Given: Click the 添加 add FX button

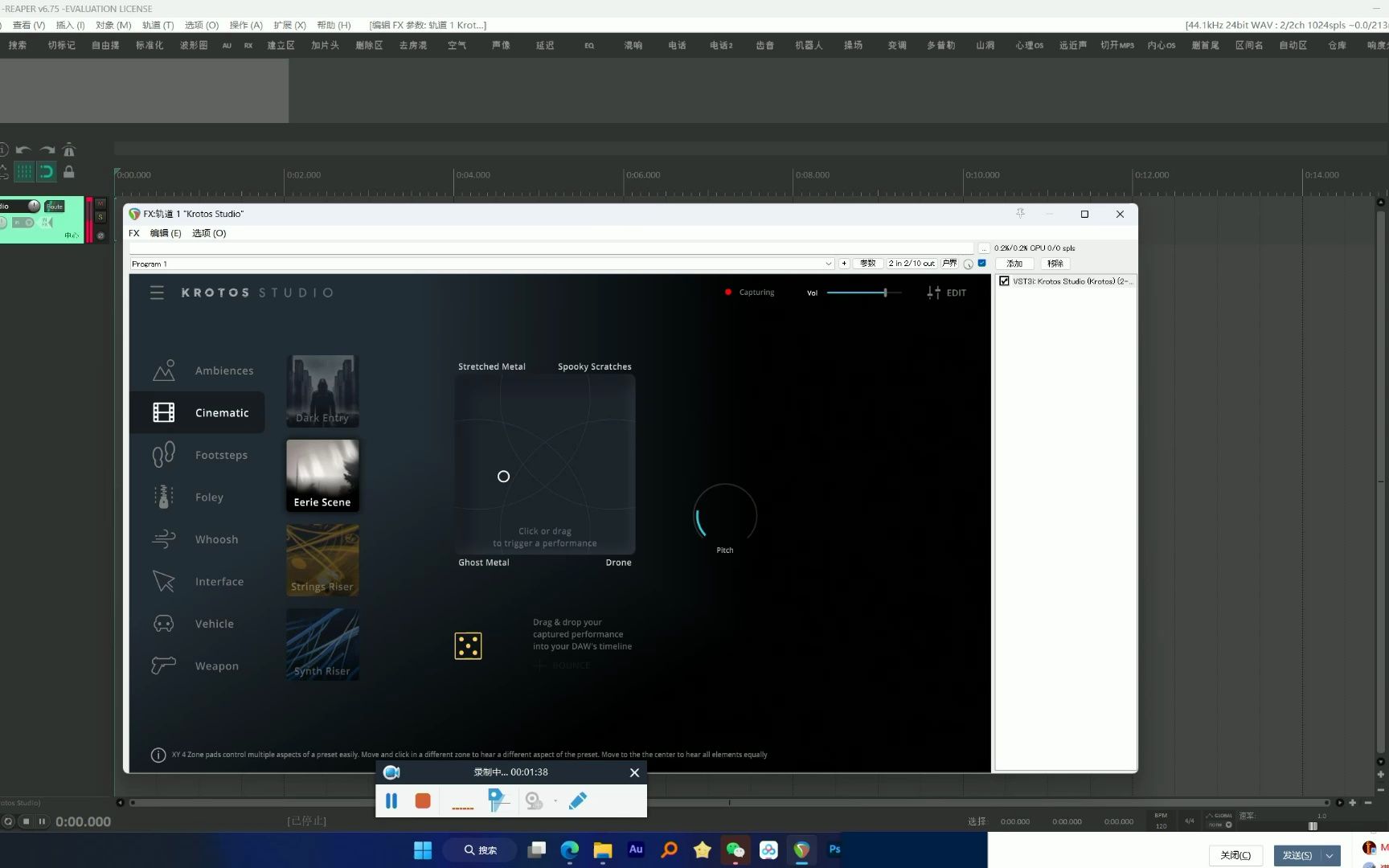Looking at the screenshot, I should tap(1014, 264).
